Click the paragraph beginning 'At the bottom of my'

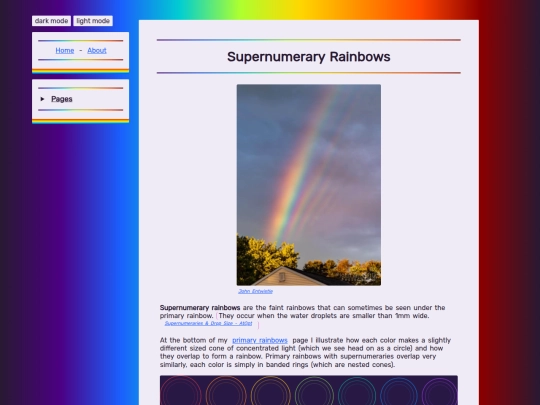(x=305, y=352)
